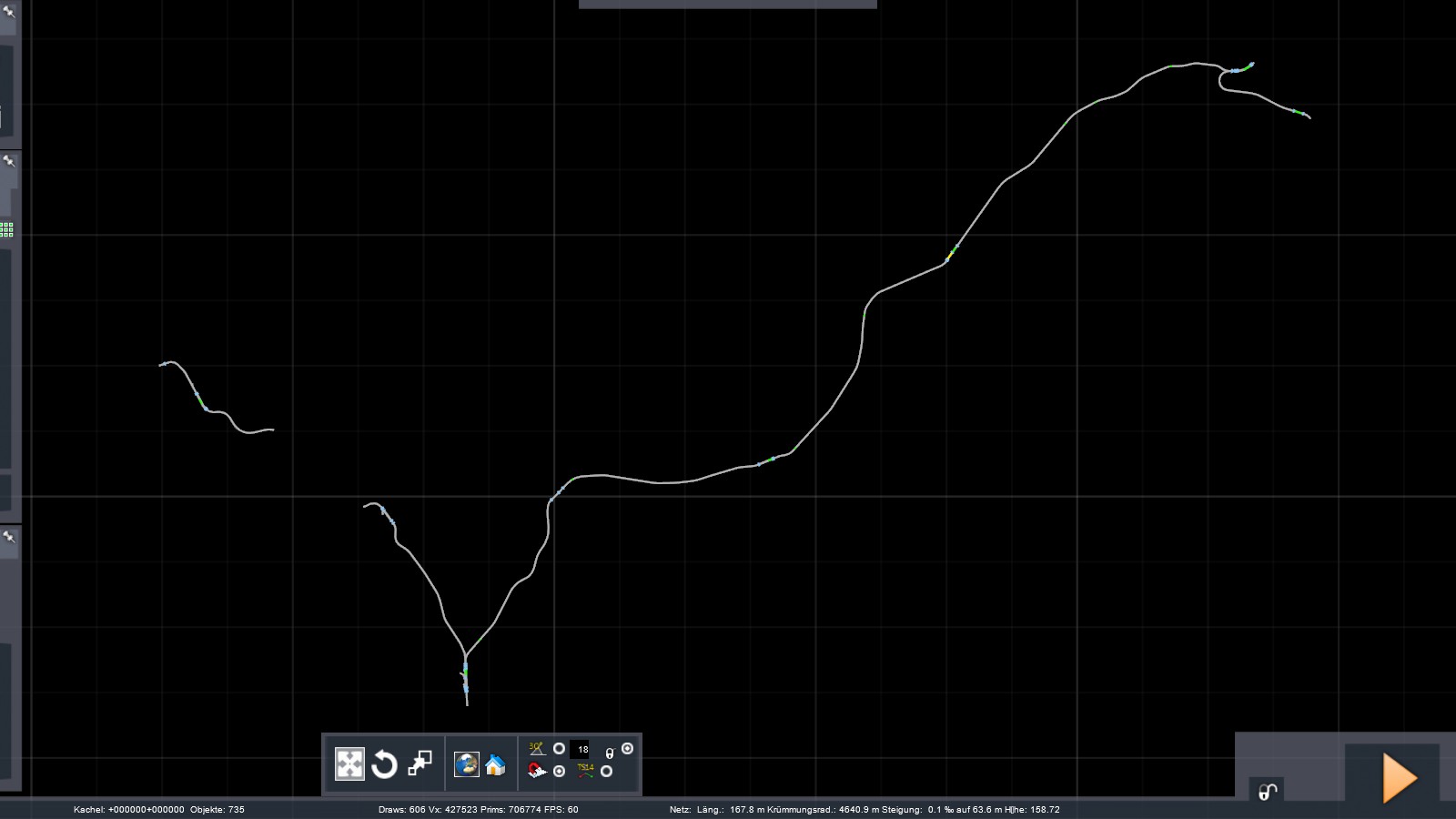Toggle the radio button beside the magnet icon

point(559,771)
